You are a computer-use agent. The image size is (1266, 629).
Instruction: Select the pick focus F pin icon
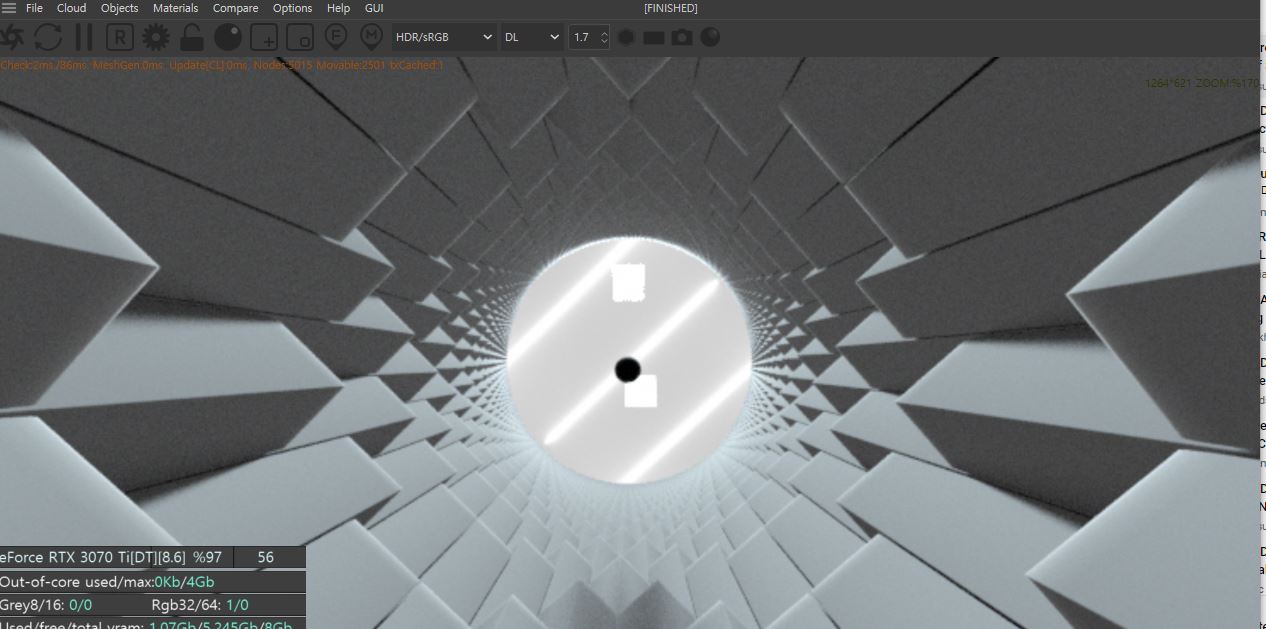click(x=336, y=38)
